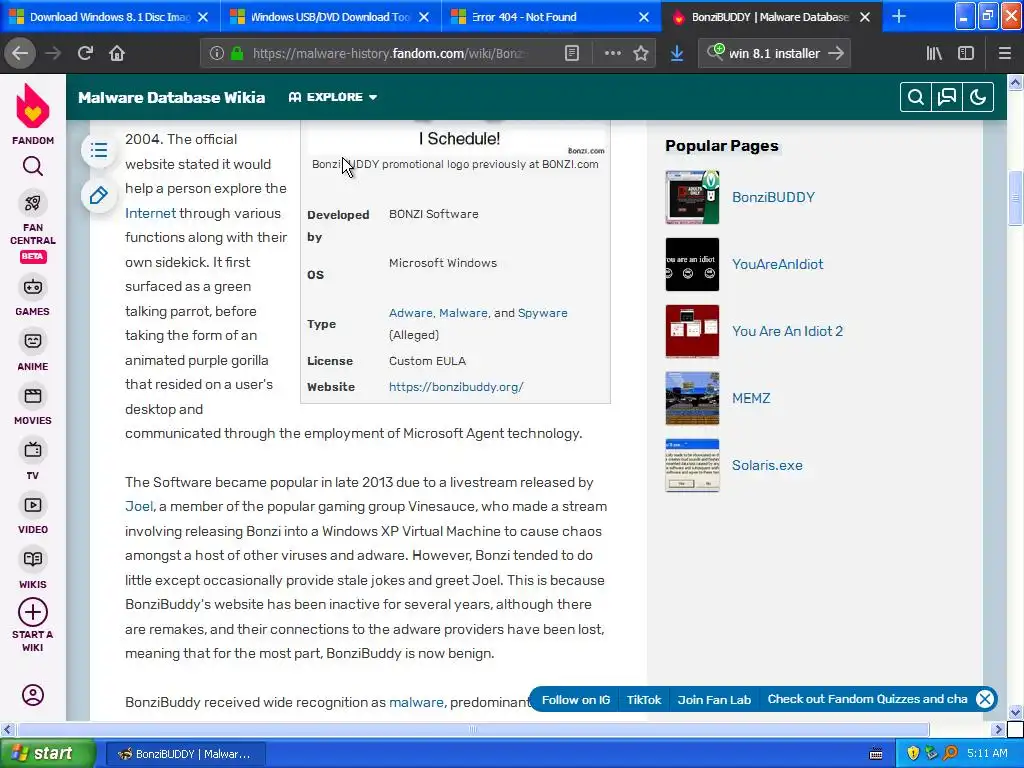This screenshot has width=1024, height=768.
Task: Select the BonziBUDDY Malware Database tab
Action: click(771, 17)
